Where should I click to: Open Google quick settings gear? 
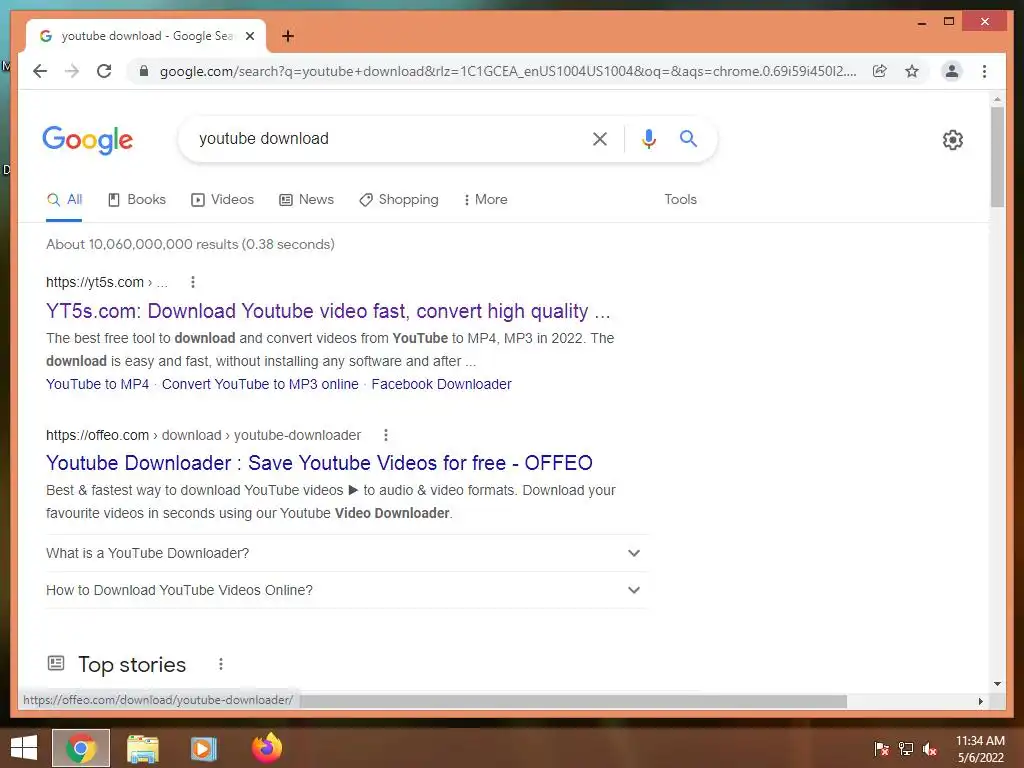[953, 140]
